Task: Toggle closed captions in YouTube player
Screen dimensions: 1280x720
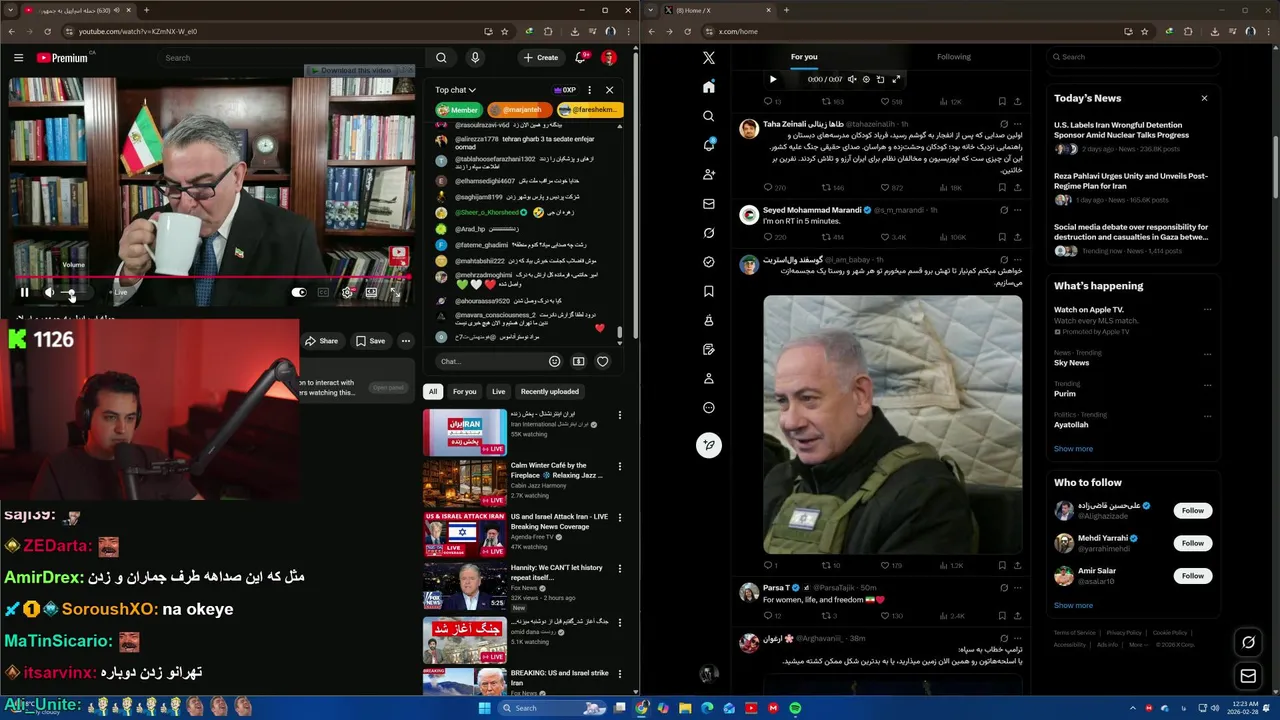Action: point(323,293)
